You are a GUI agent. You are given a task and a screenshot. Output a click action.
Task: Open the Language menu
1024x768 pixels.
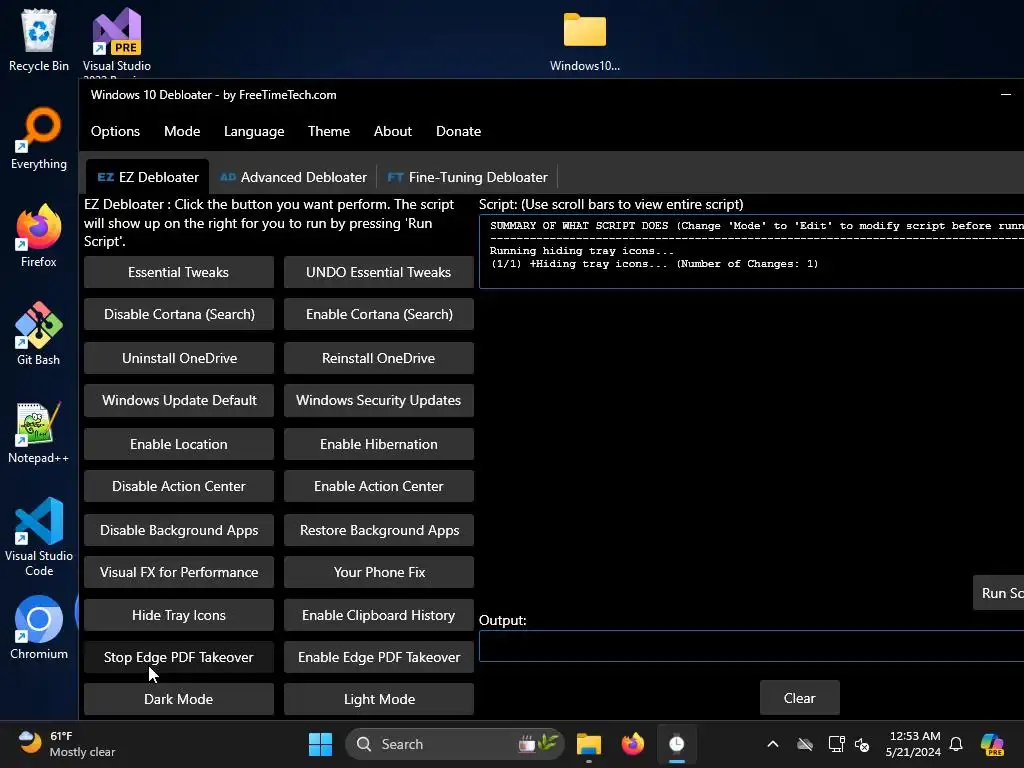[254, 131]
